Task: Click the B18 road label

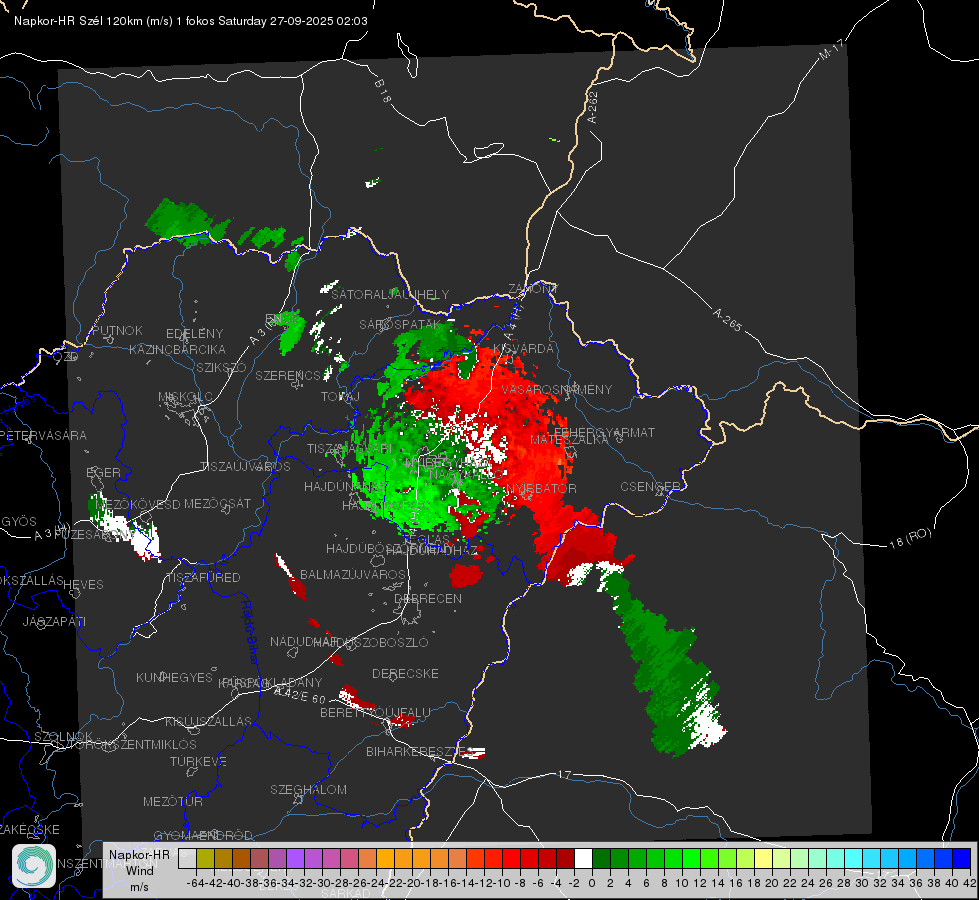Action: [383, 91]
